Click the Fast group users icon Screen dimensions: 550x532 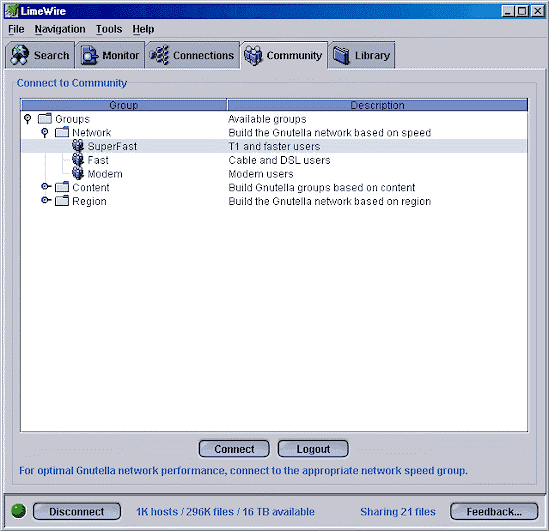[78, 160]
